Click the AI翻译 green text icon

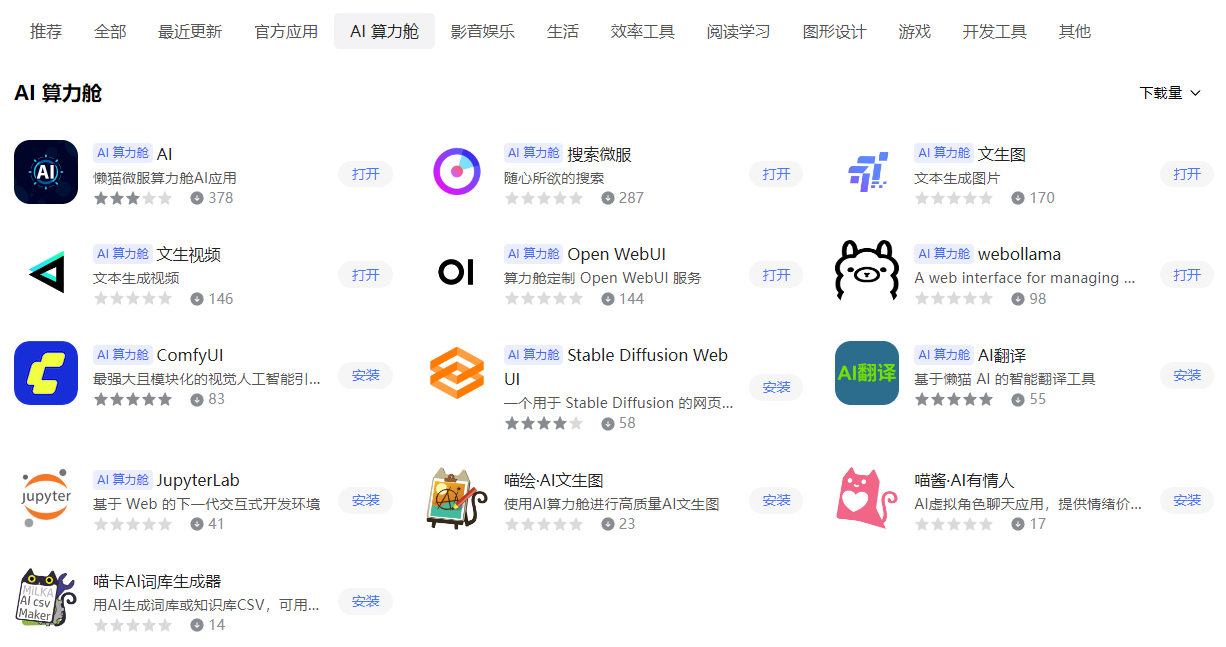867,373
